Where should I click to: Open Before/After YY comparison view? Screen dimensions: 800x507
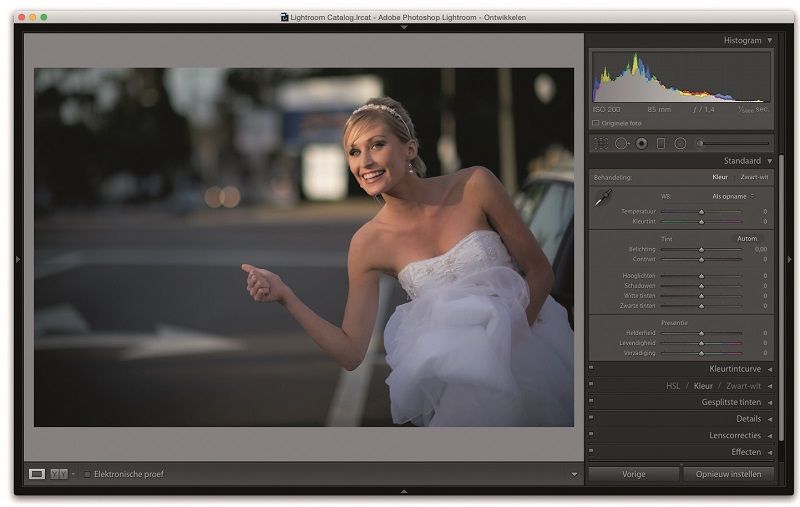pyautogui.click(x=59, y=474)
